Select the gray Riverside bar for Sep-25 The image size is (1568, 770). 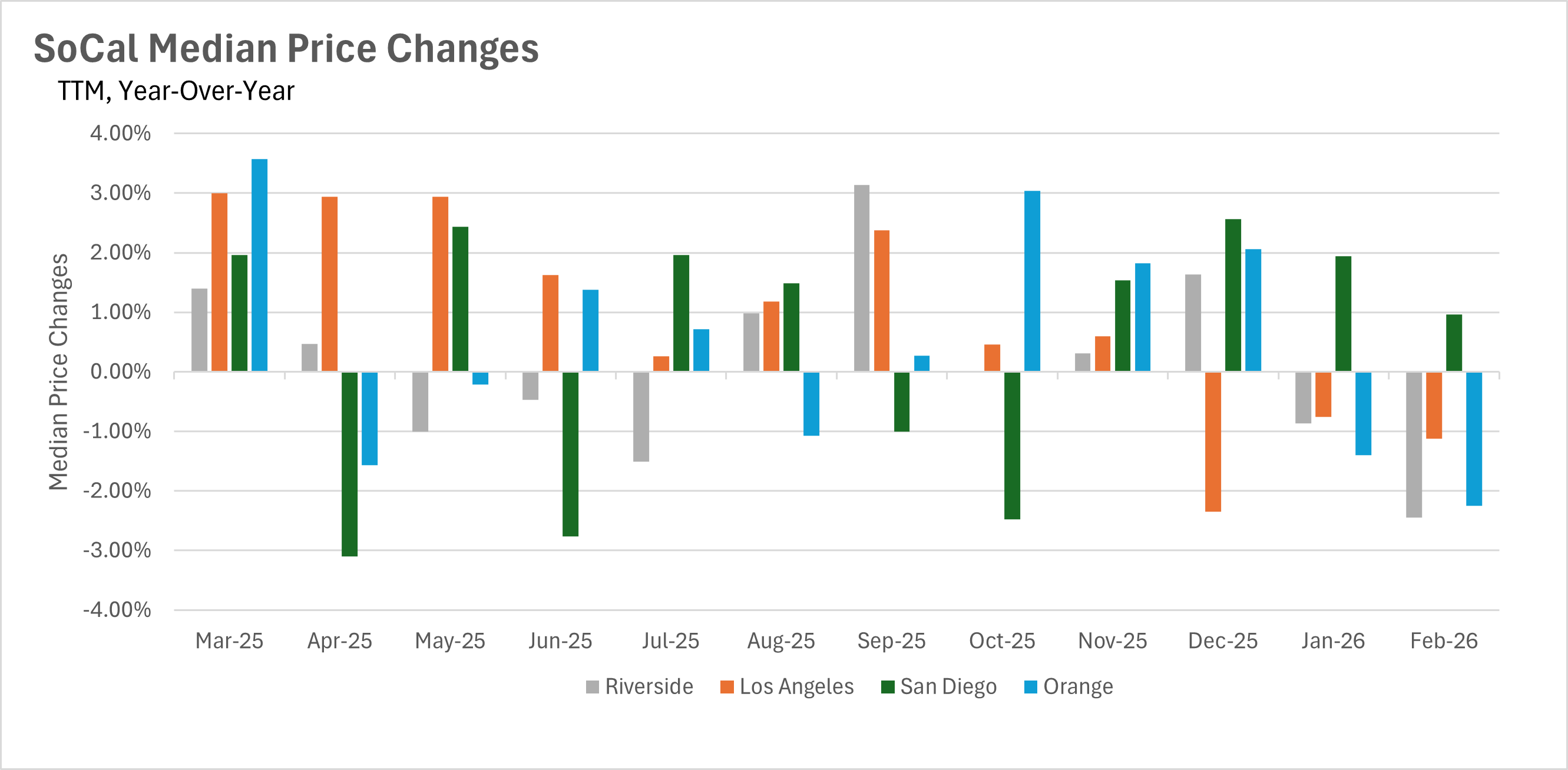tap(861, 278)
